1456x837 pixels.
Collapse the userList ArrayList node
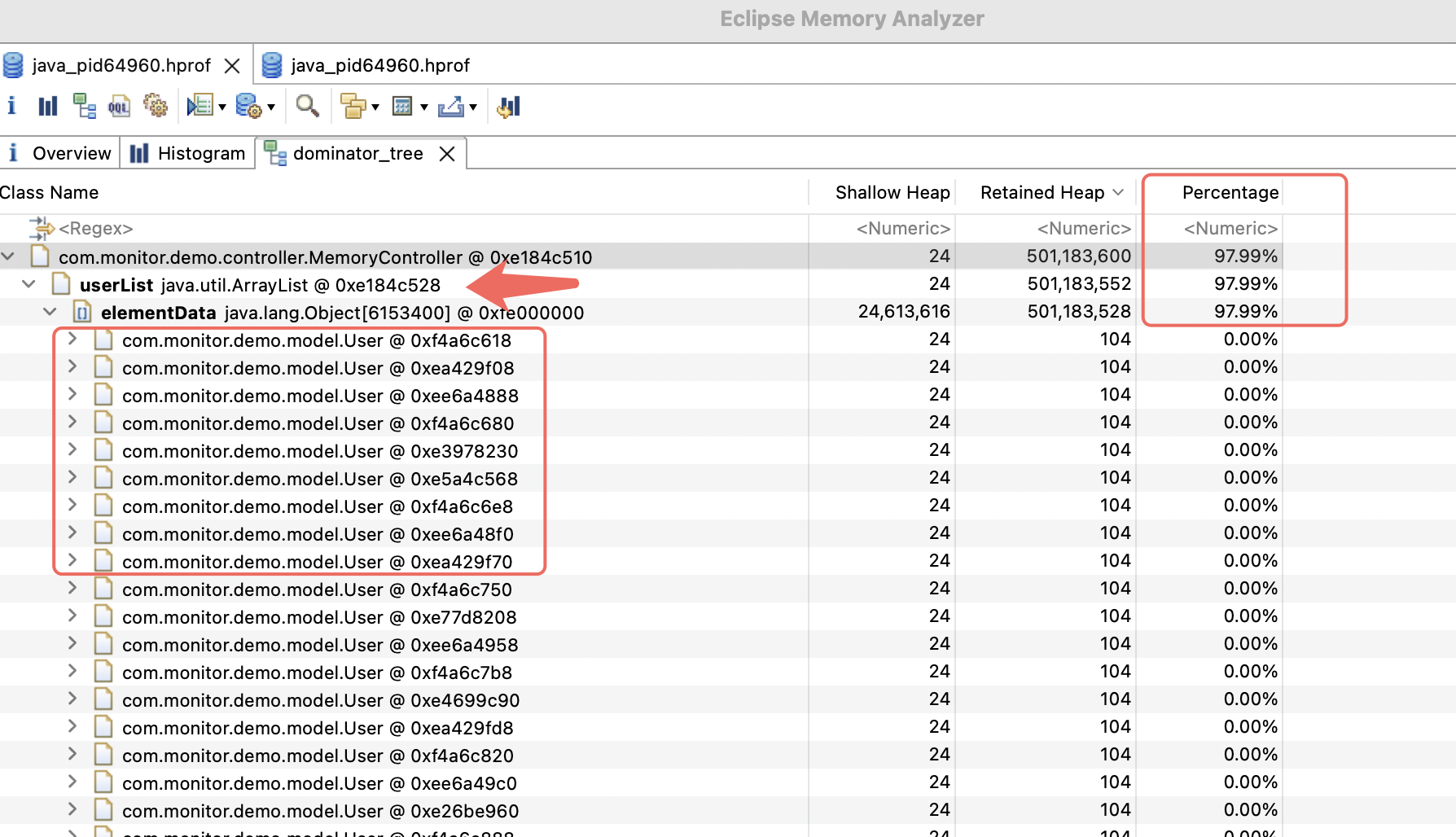click(29, 284)
